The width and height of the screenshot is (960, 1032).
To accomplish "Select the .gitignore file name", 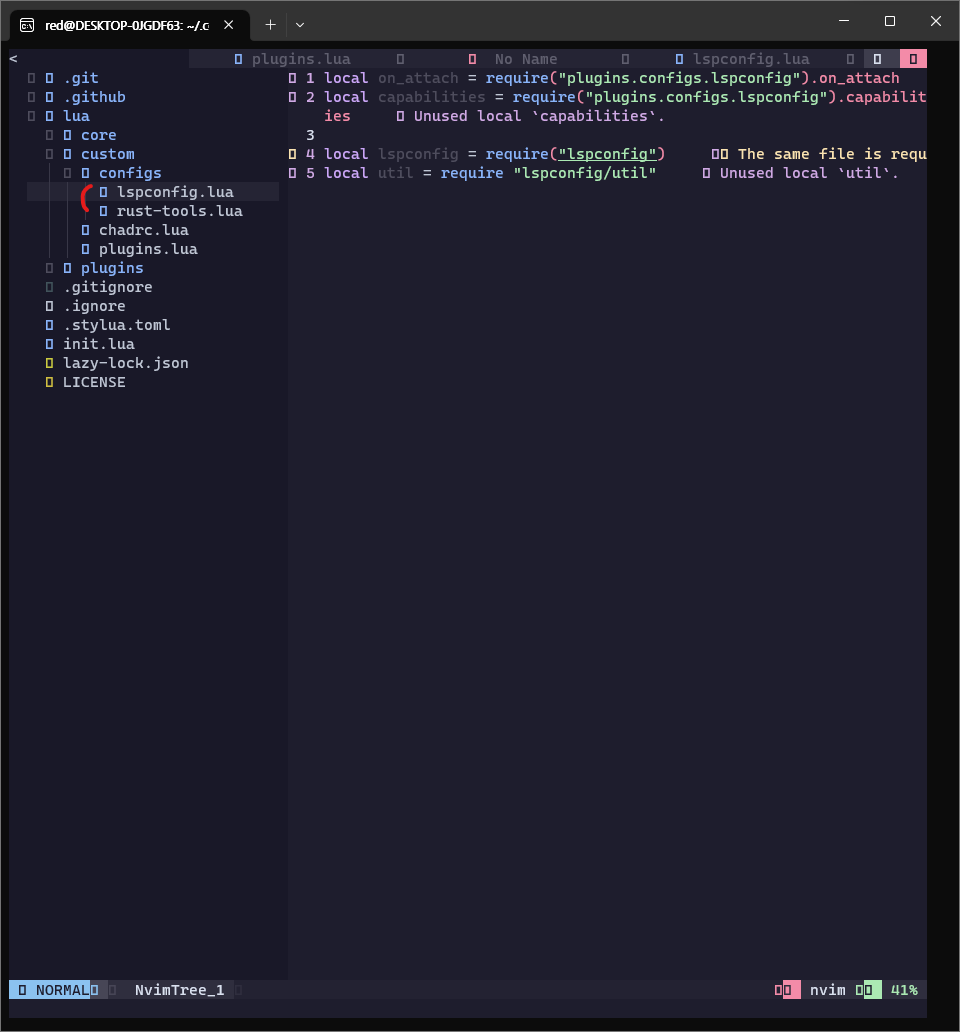I will coord(108,288).
